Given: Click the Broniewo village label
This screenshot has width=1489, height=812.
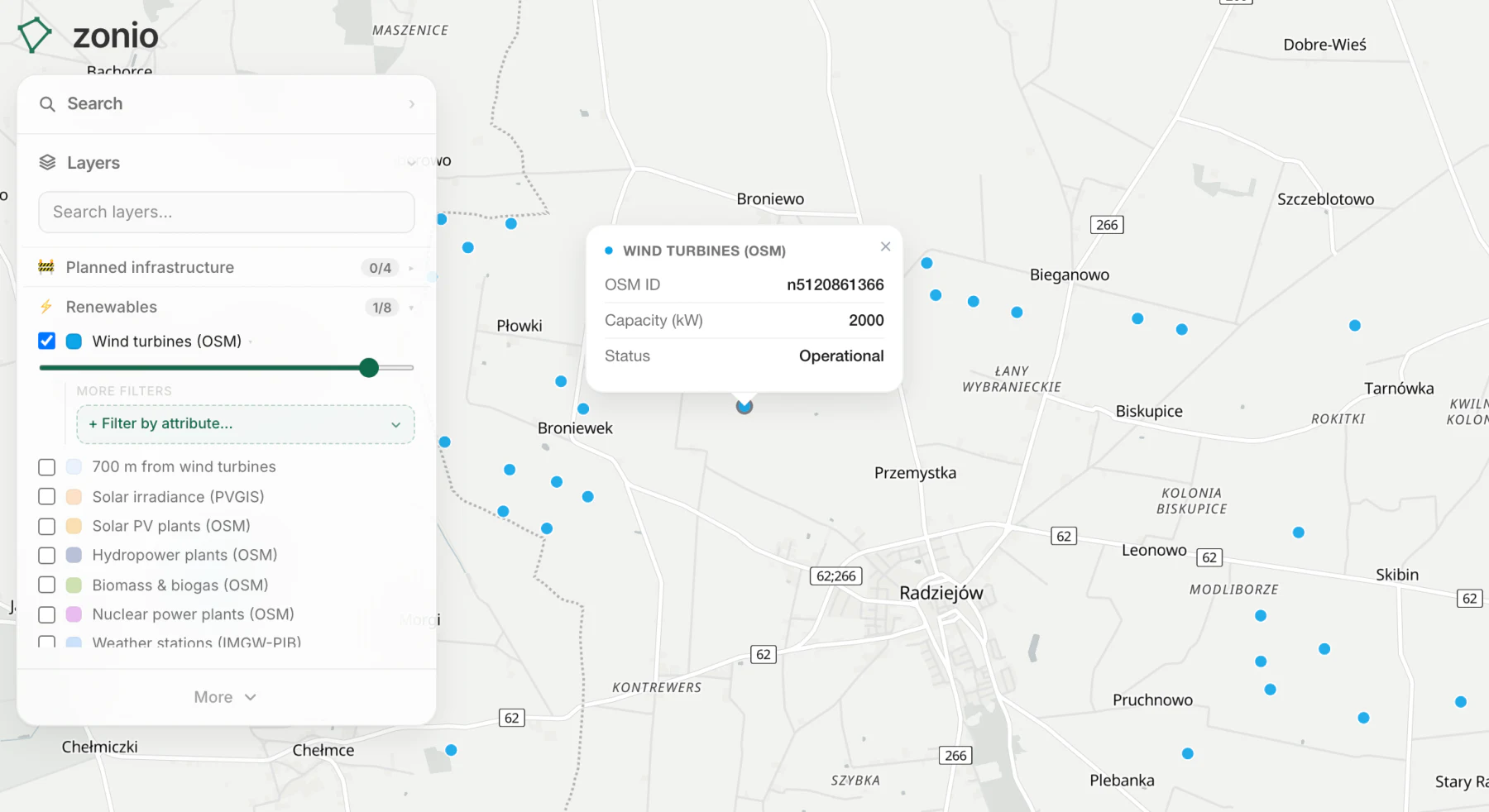Looking at the screenshot, I should click(770, 199).
